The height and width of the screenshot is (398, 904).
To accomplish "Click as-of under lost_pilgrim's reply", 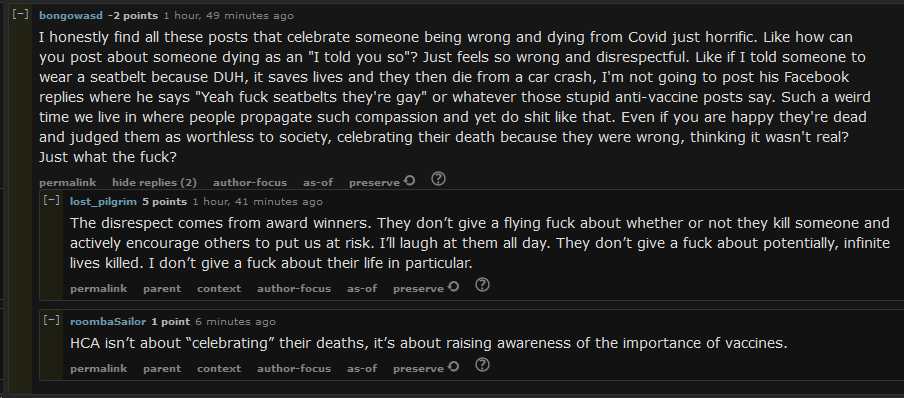I will [x=362, y=288].
